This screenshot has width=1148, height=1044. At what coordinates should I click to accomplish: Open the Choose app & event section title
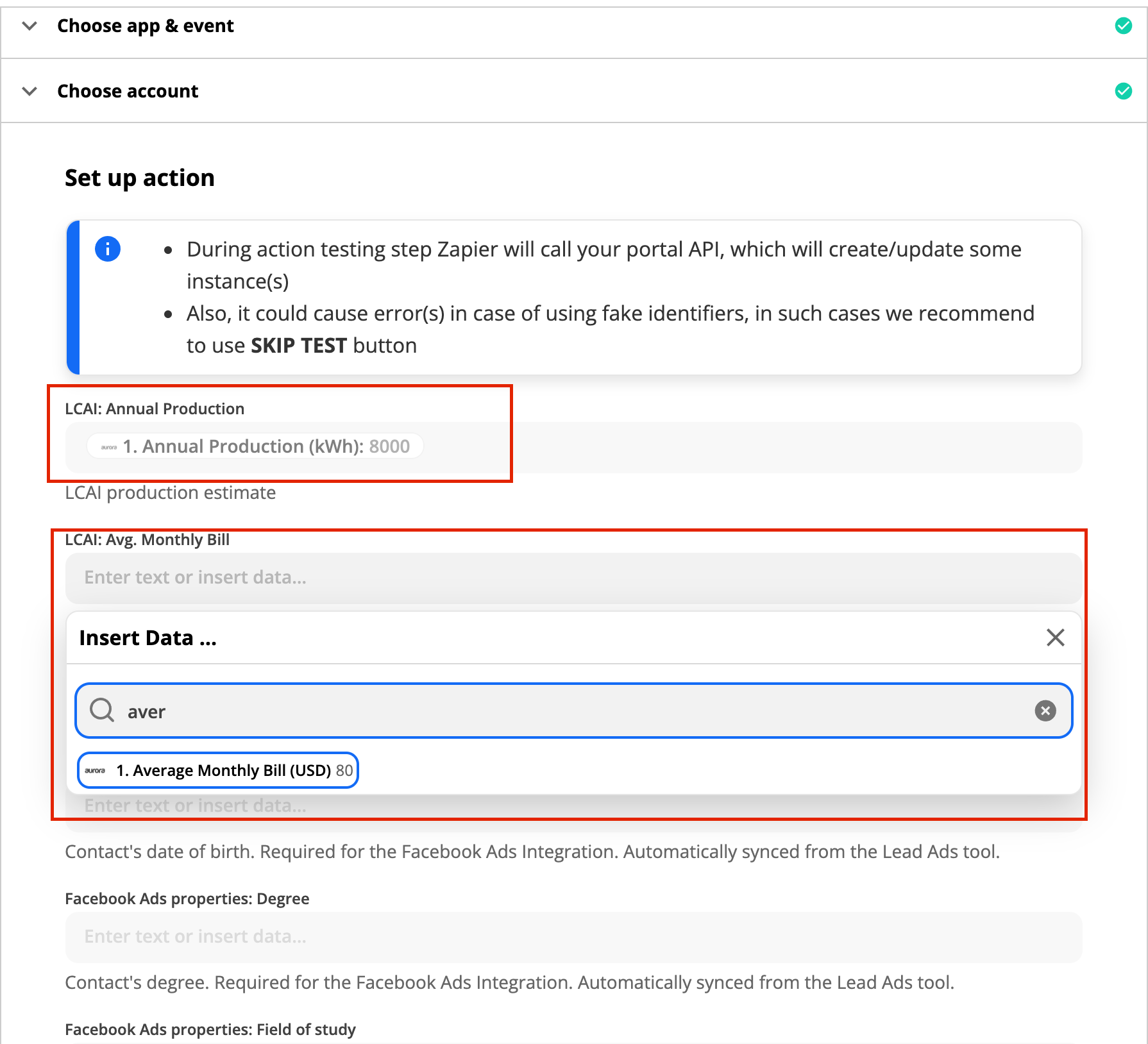(146, 26)
